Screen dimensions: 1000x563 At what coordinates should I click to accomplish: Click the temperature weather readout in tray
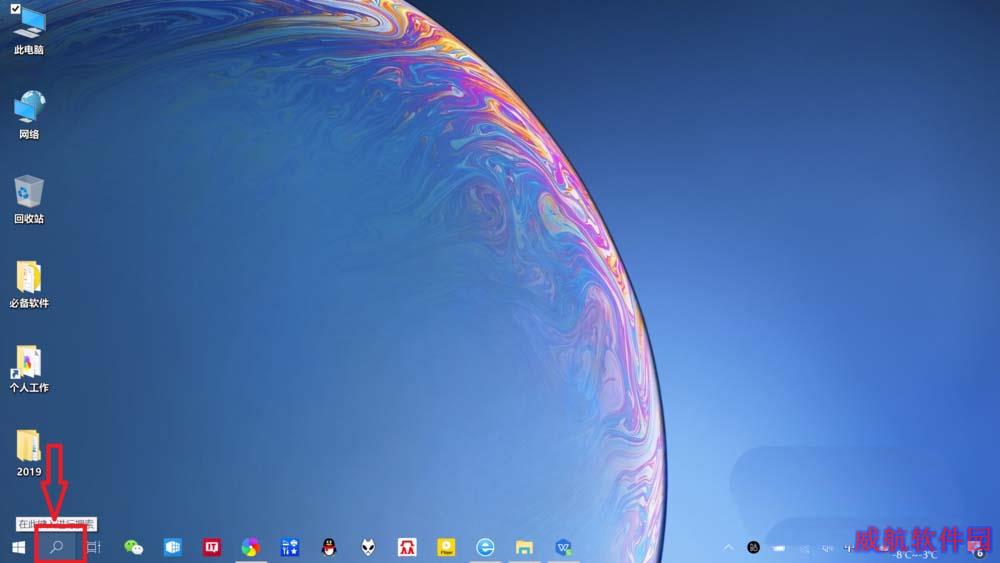click(x=915, y=555)
